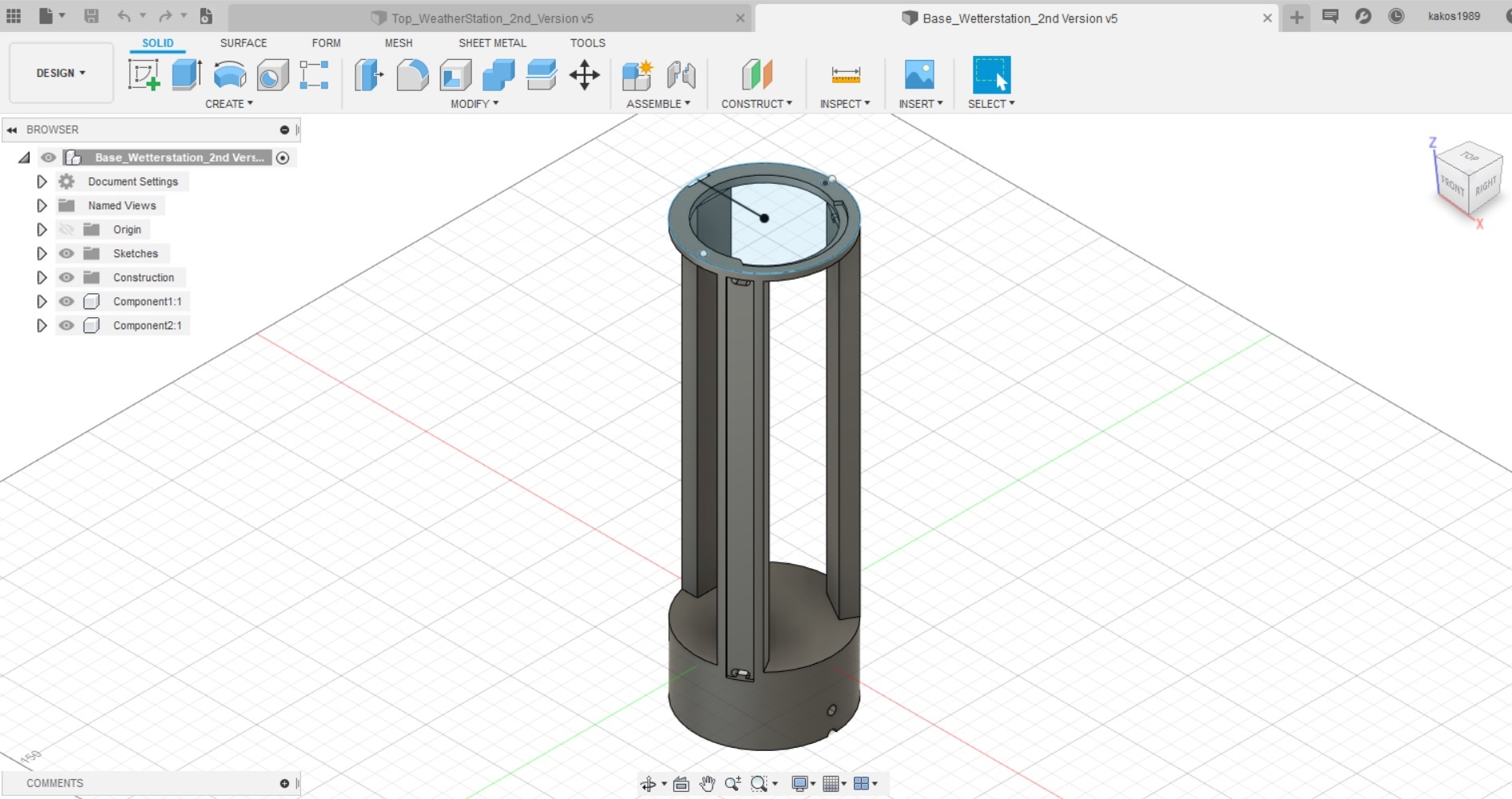This screenshot has width=1512, height=799.
Task: Switch to the TOOLS tab
Action: [x=588, y=43]
